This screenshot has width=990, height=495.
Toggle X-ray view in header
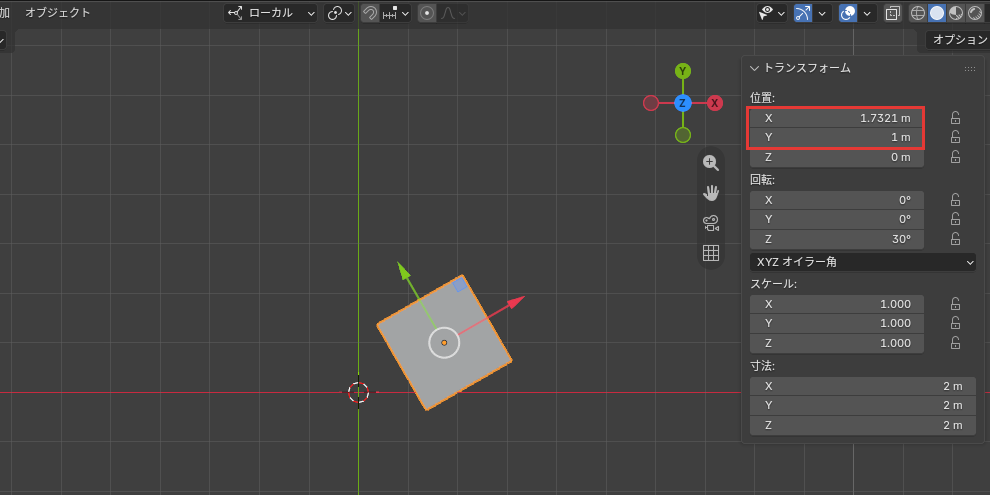[x=892, y=13]
